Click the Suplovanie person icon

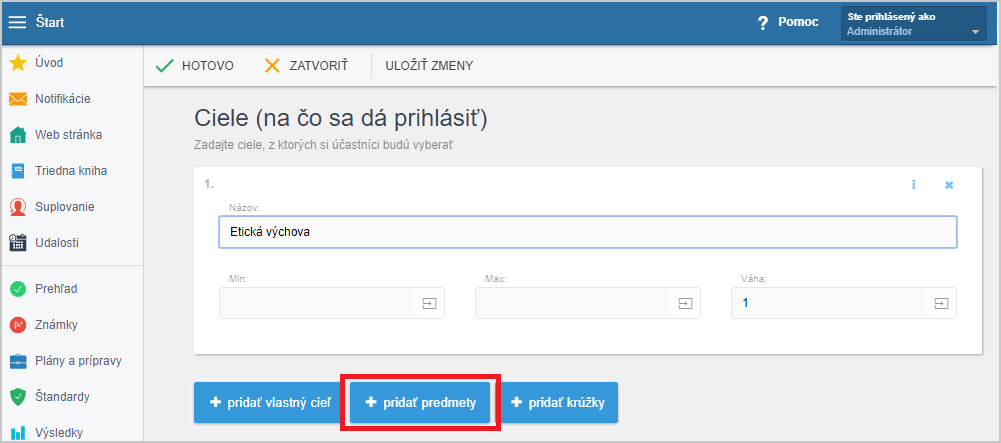[18, 207]
